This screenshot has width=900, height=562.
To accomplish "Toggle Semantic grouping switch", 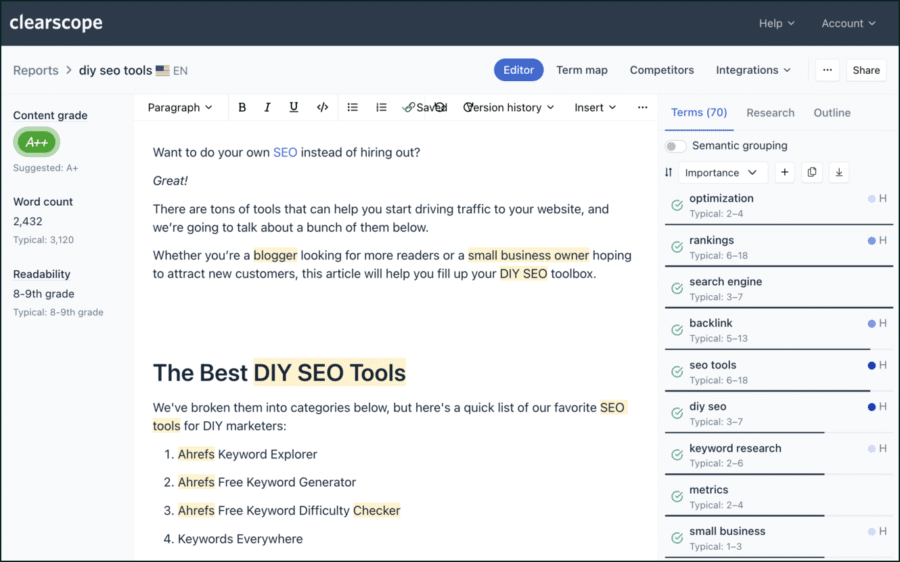I will click(x=676, y=146).
